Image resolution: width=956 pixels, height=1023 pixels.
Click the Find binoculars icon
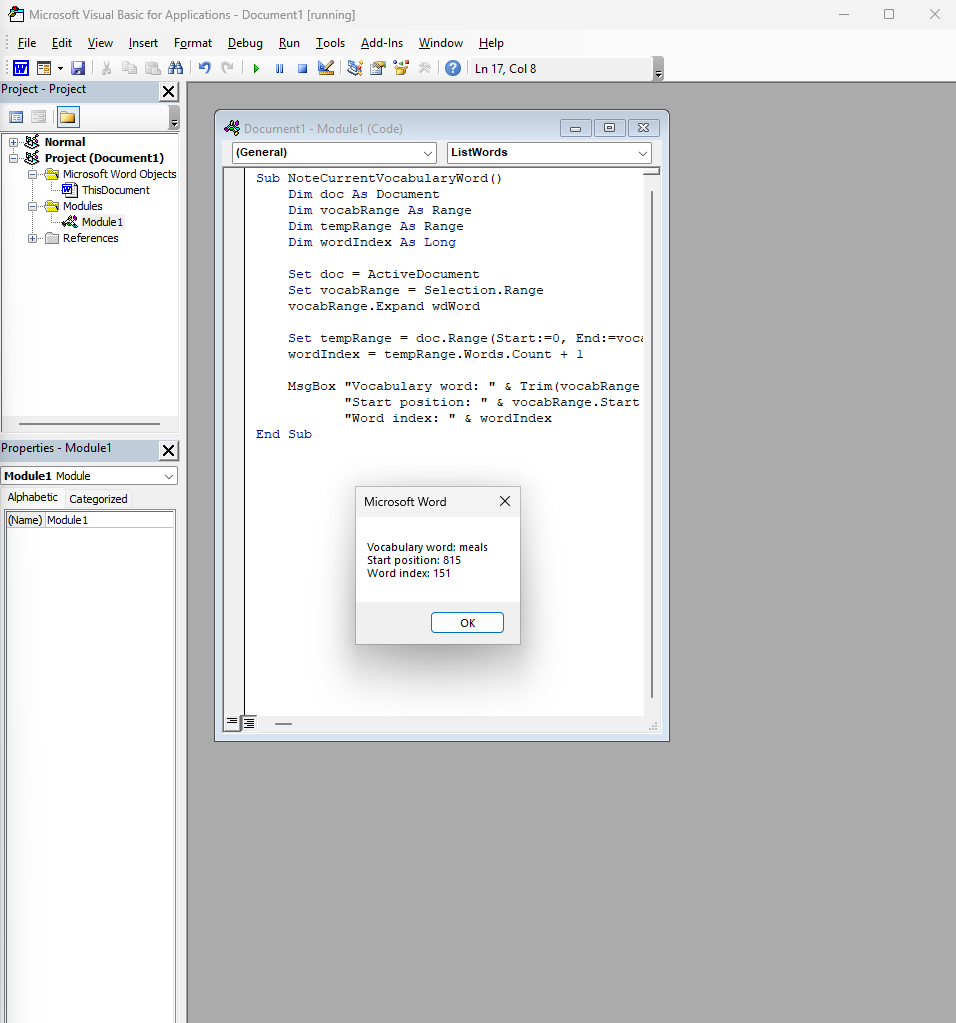(x=176, y=68)
